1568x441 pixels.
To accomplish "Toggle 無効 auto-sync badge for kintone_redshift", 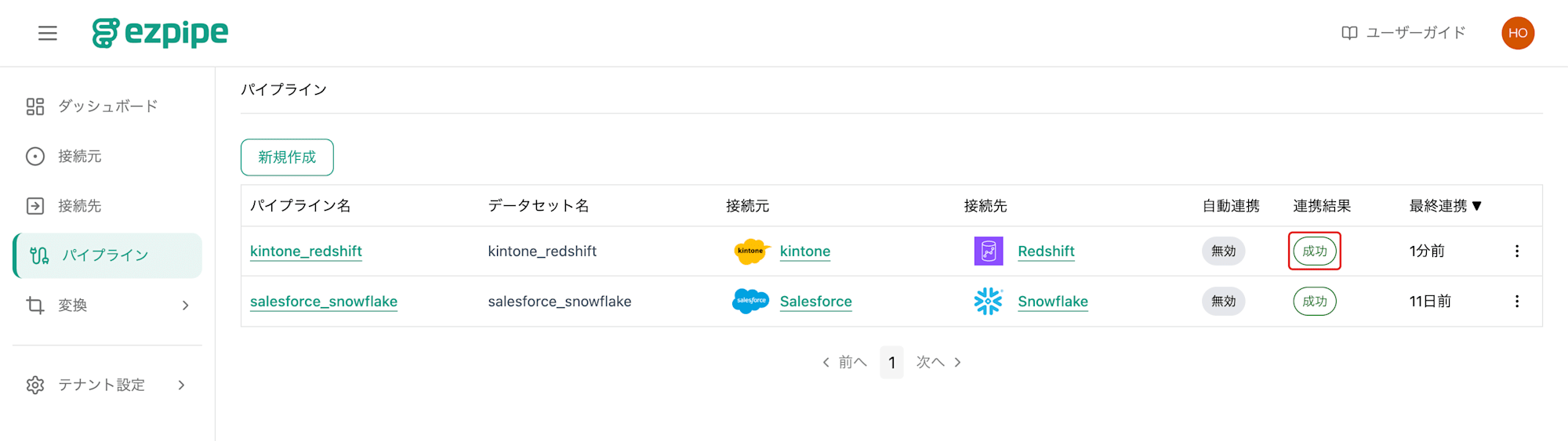I will (x=1223, y=251).
